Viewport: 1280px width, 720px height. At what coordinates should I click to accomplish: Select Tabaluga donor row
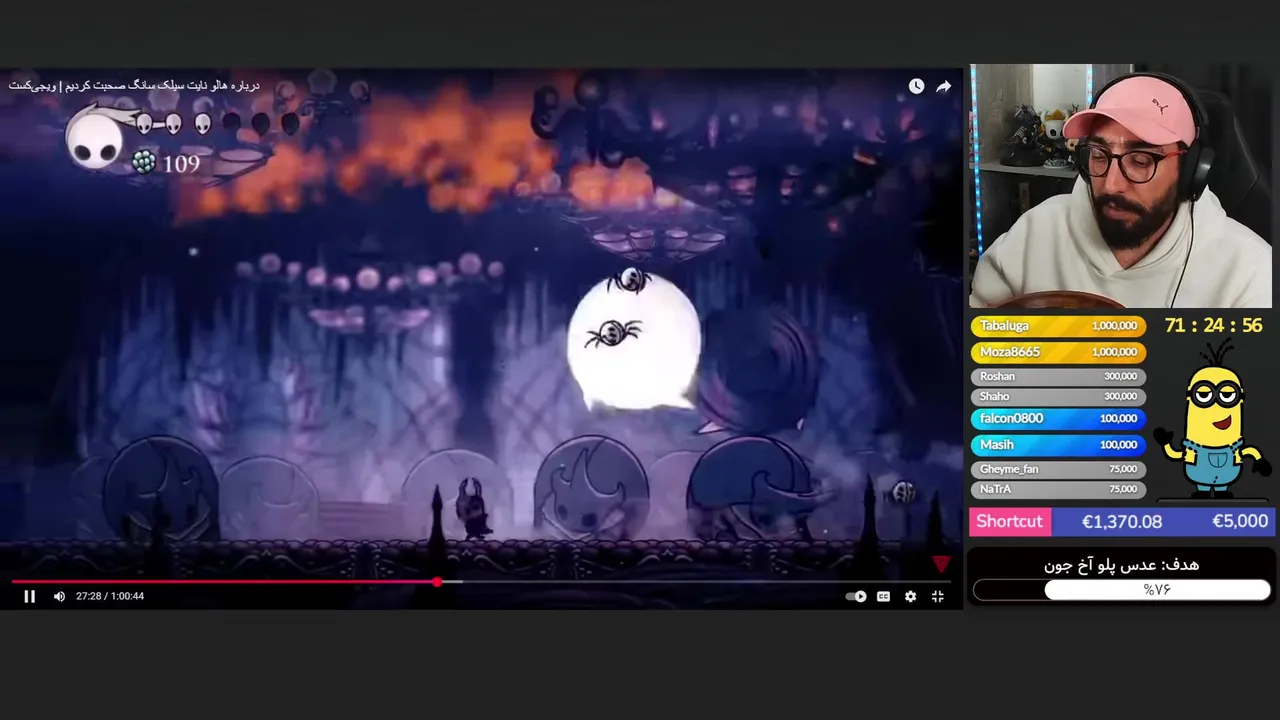(x=1058, y=326)
